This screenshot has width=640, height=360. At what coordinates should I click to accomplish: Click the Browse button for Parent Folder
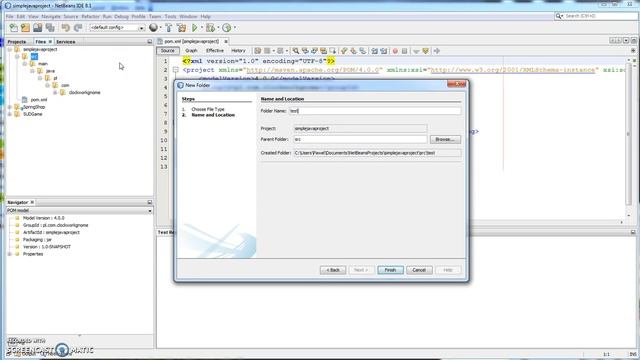(445, 140)
